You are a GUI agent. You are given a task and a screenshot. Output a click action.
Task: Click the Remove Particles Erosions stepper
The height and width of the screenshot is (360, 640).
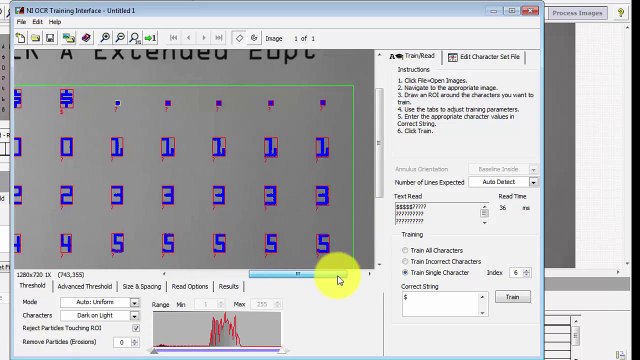pos(135,342)
